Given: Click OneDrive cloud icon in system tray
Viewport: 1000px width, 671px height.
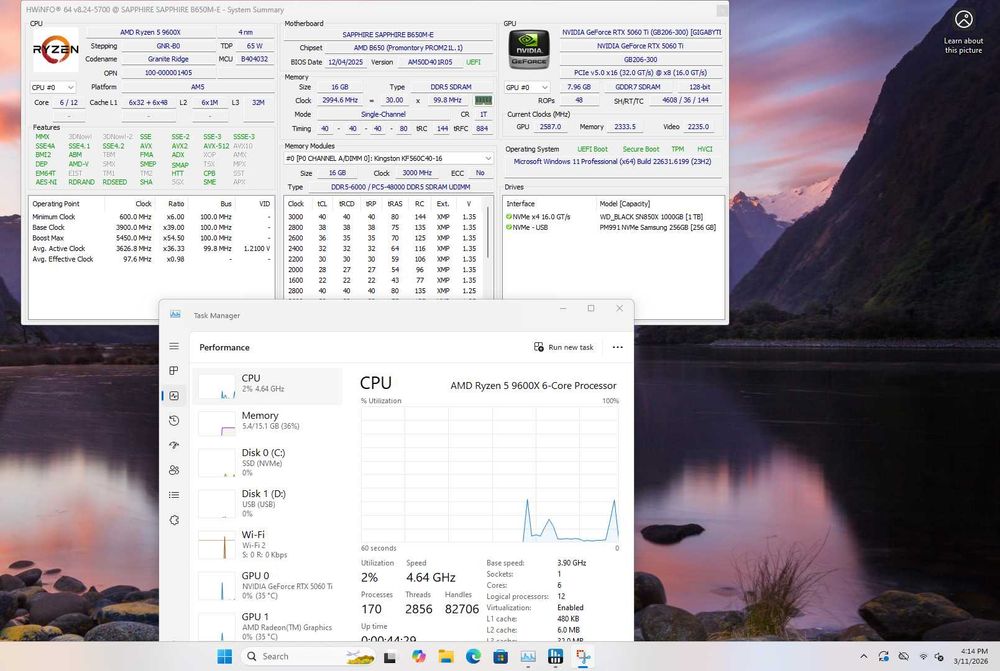Looking at the screenshot, I should tap(903, 656).
